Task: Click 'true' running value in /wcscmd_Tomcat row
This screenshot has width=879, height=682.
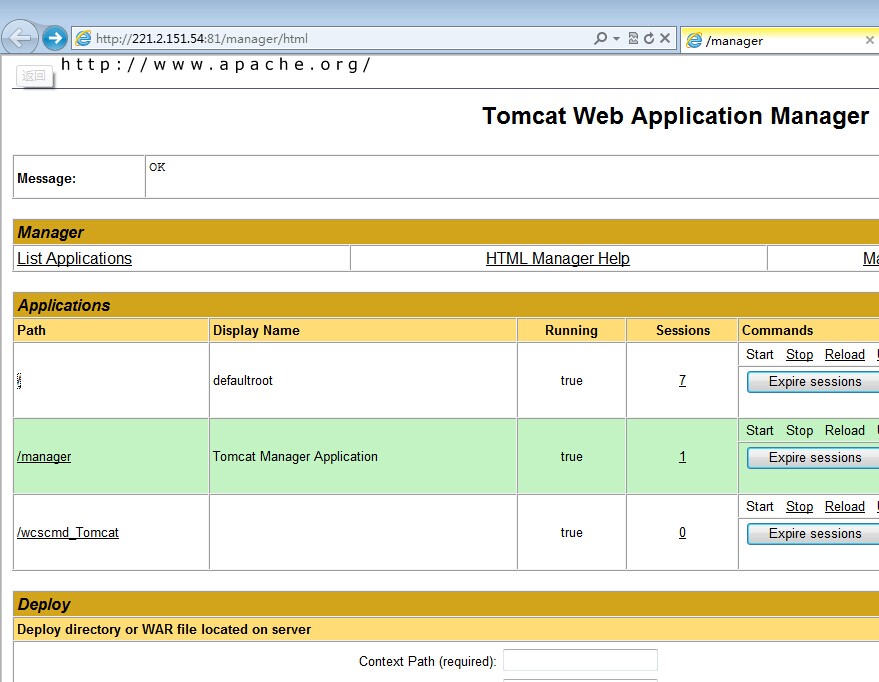Action: click(571, 532)
